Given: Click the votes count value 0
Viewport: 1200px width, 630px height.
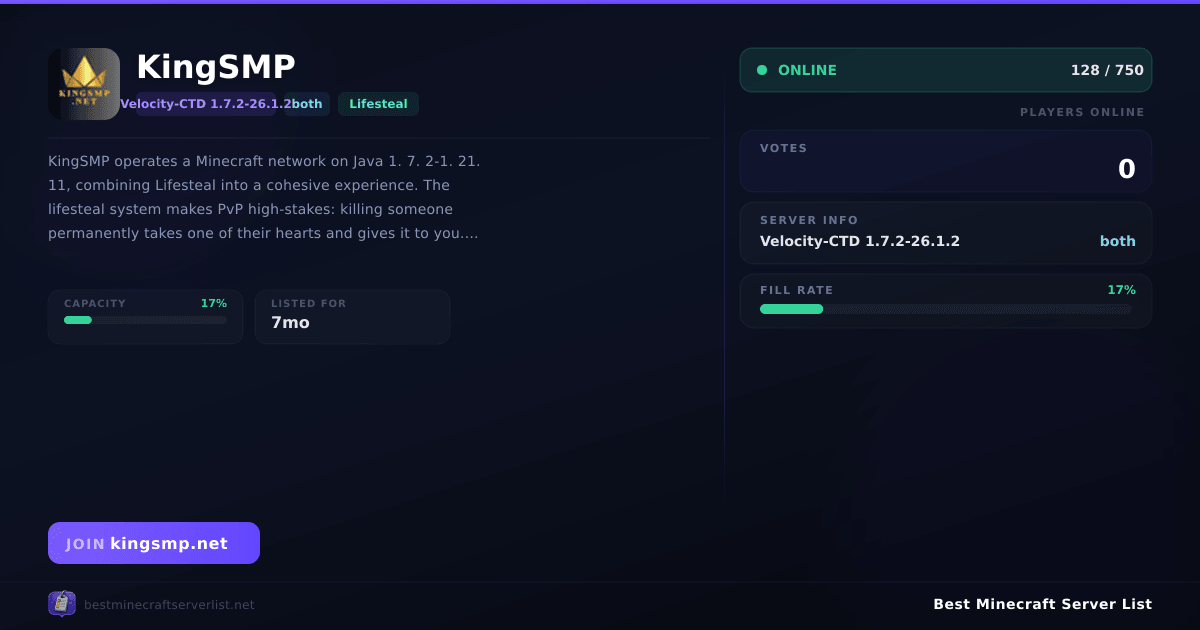Looking at the screenshot, I should pos(1126,170).
